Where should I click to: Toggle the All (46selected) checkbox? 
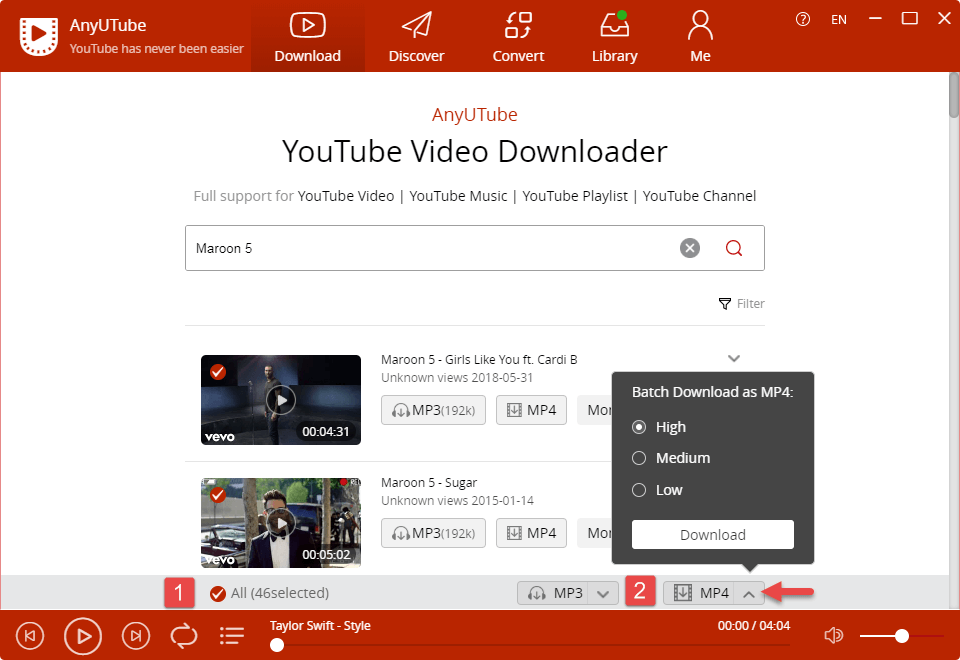coord(217,593)
